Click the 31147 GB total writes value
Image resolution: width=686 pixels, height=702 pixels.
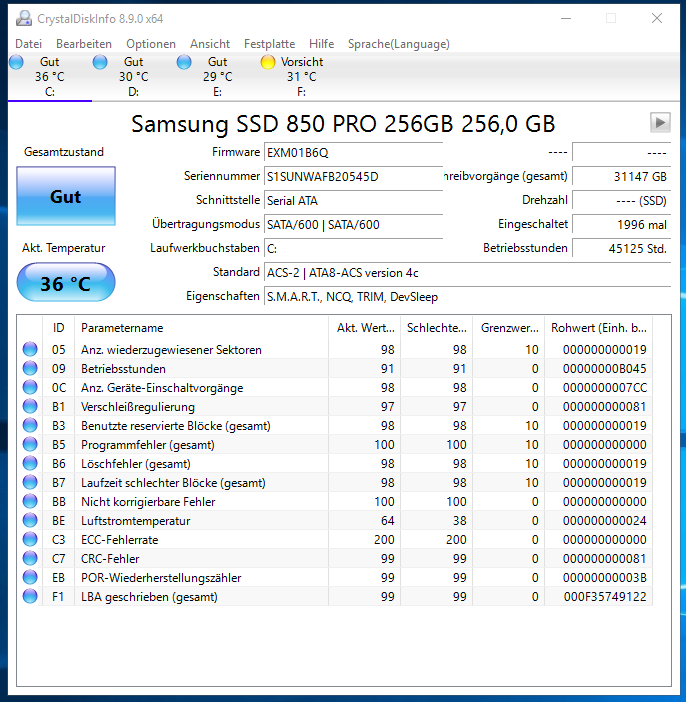[x=622, y=176]
